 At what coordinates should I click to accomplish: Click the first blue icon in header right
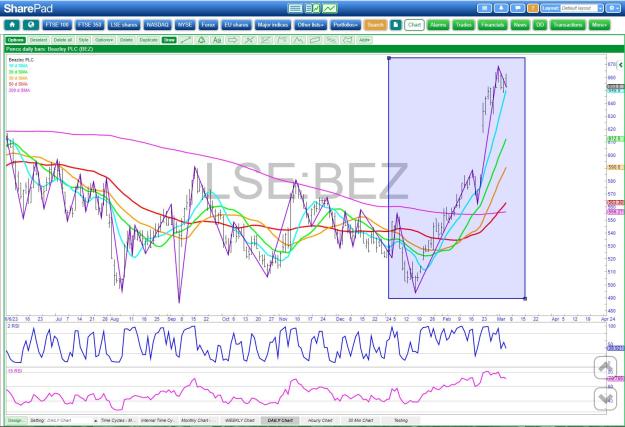(x=484, y=8)
